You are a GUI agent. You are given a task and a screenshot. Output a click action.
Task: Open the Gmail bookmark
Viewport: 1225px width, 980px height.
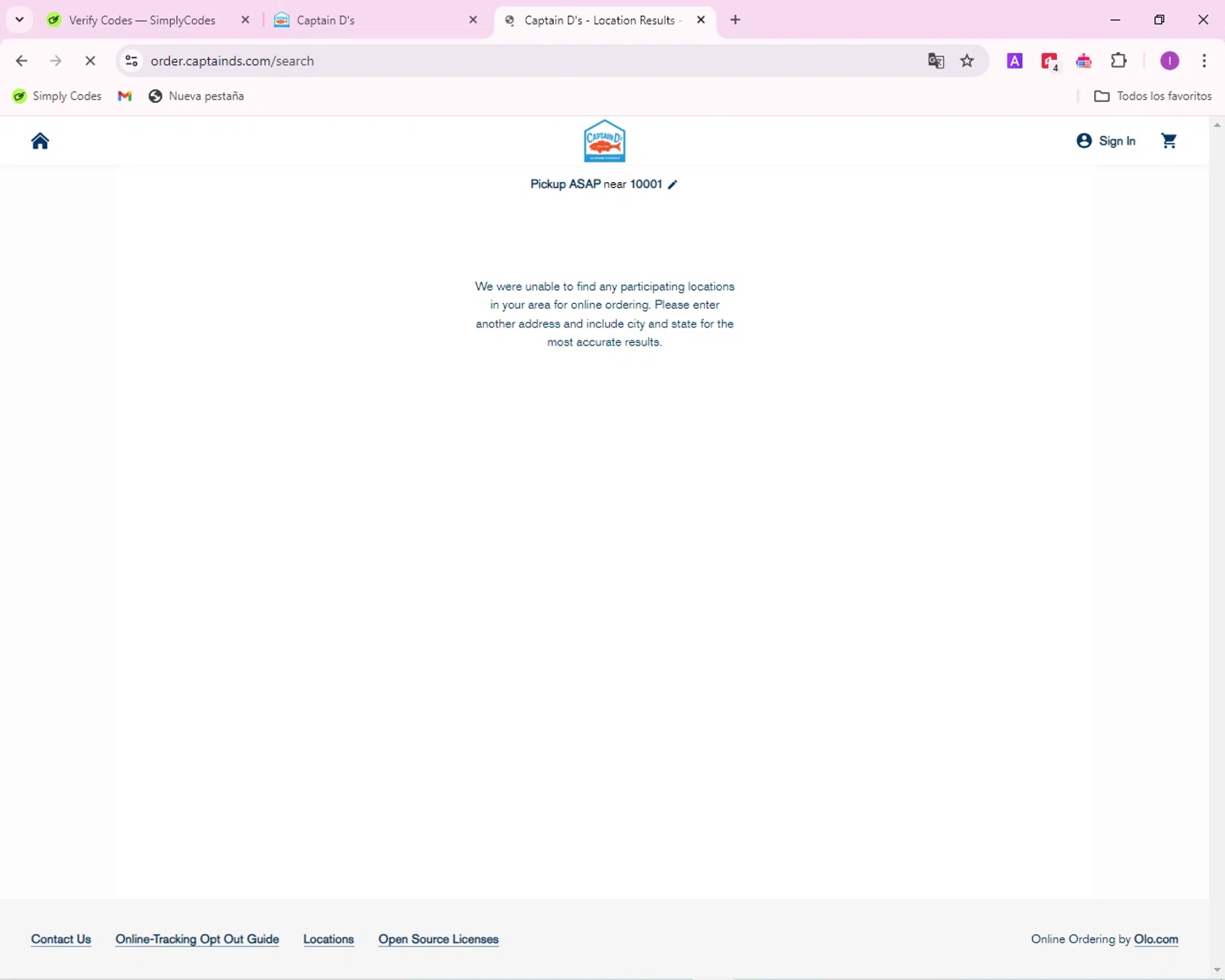tap(125, 96)
